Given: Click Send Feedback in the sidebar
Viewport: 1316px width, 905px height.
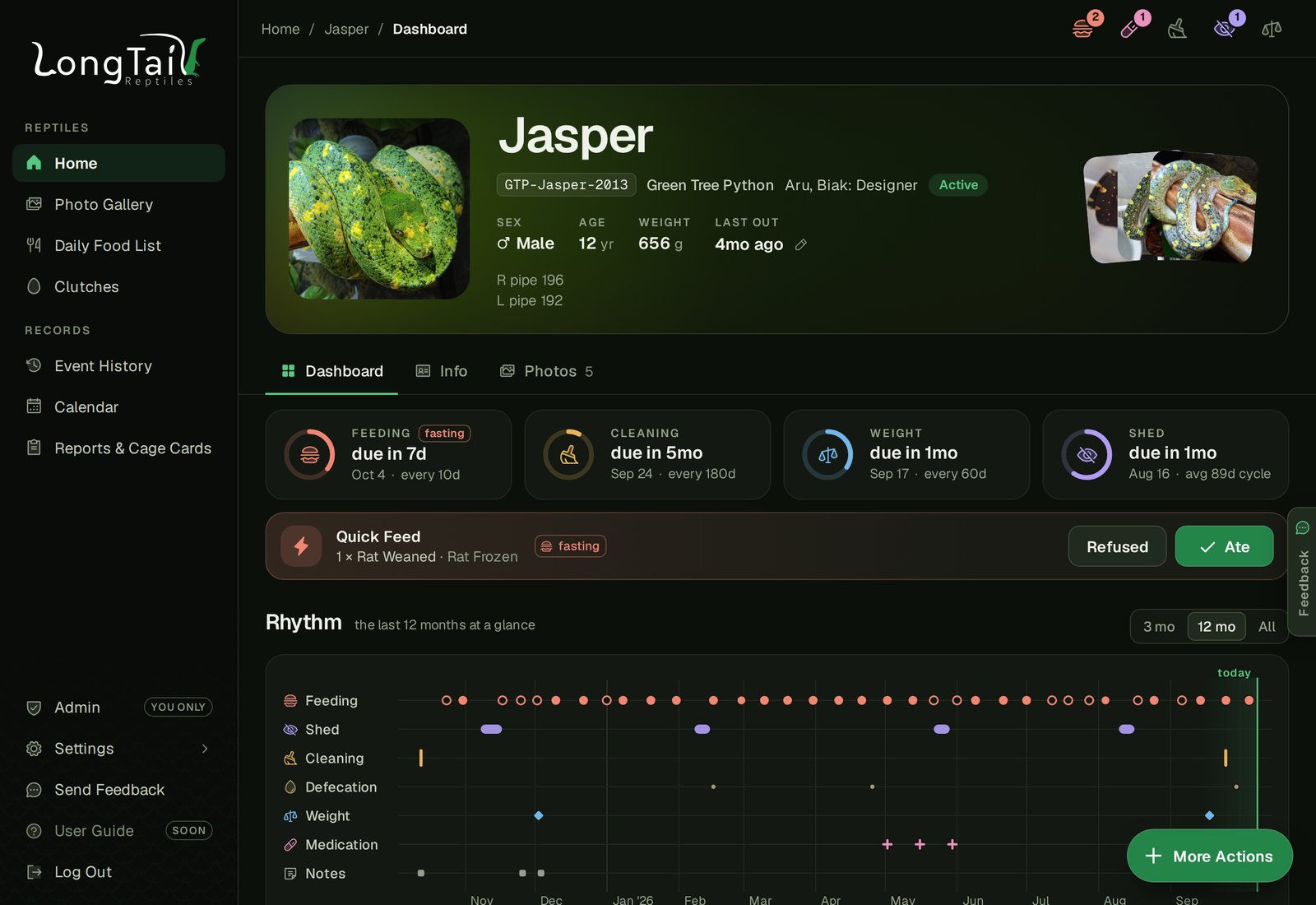Looking at the screenshot, I should 118,790.
